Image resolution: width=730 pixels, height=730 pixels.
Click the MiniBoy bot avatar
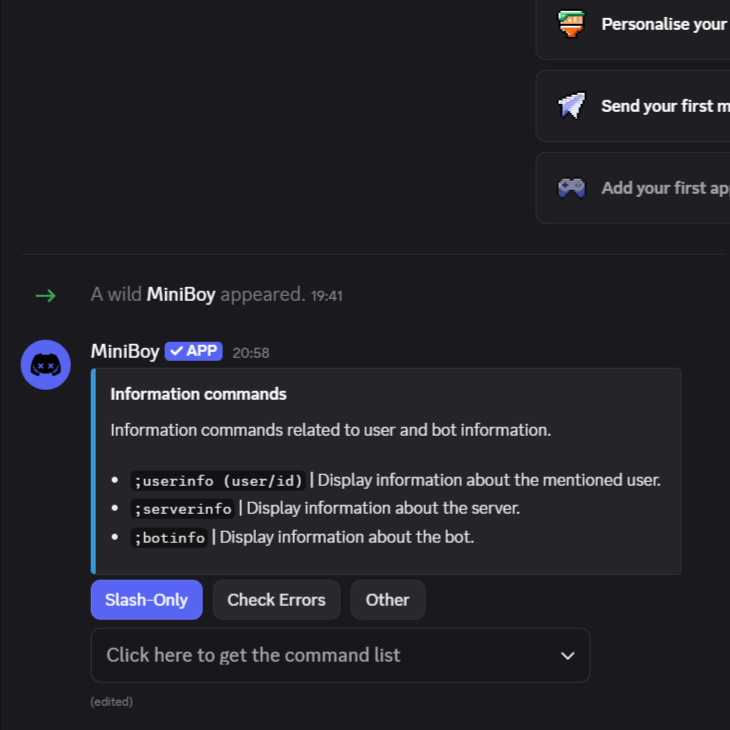(x=46, y=365)
